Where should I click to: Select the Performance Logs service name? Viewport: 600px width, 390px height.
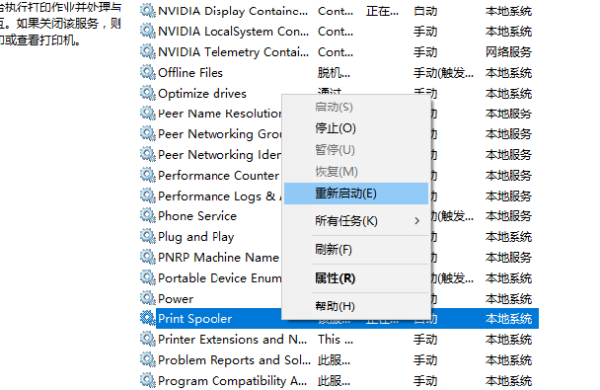pyautogui.click(x=220, y=196)
